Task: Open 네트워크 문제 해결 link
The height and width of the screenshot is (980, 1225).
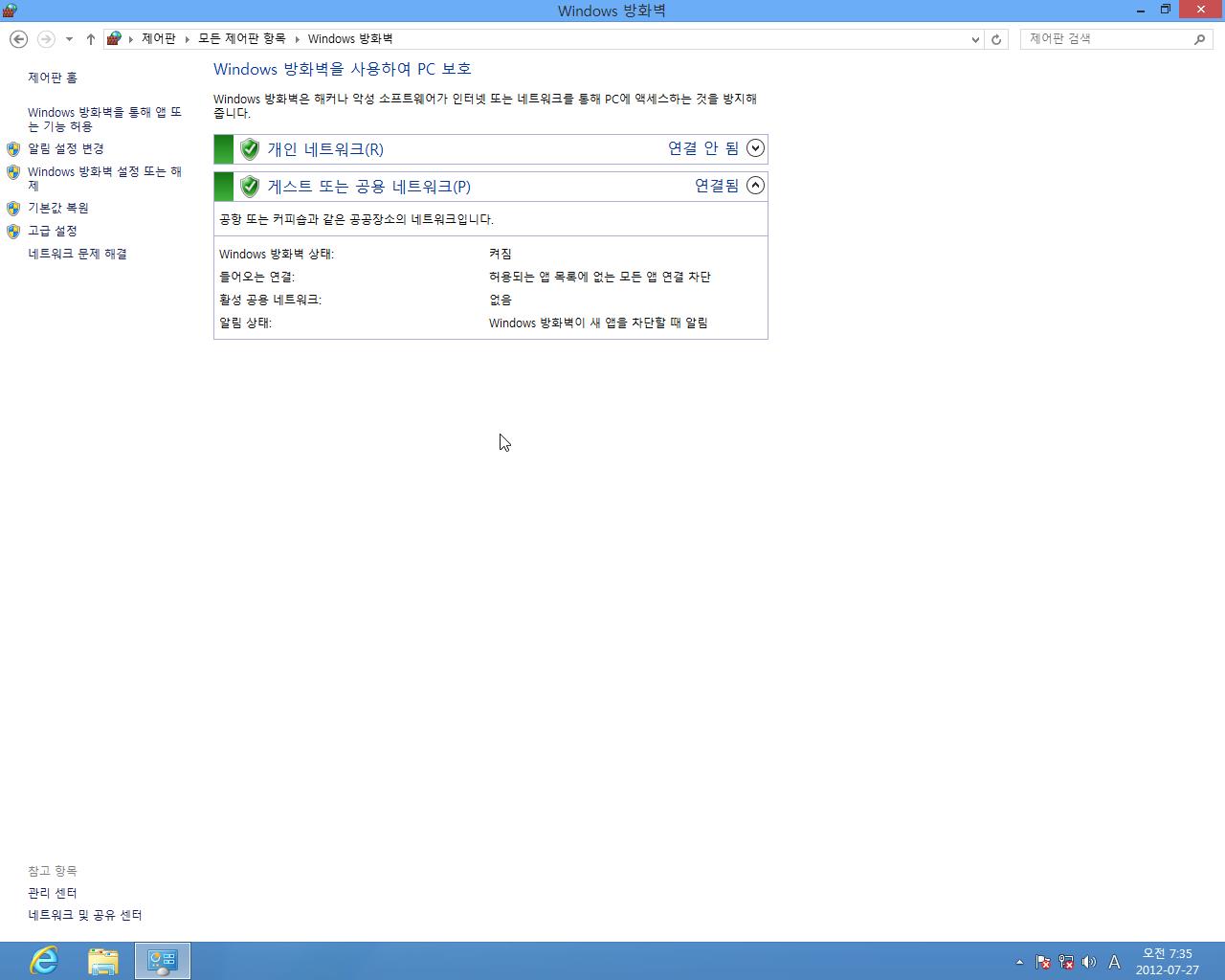Action: (x=78, y=254)
